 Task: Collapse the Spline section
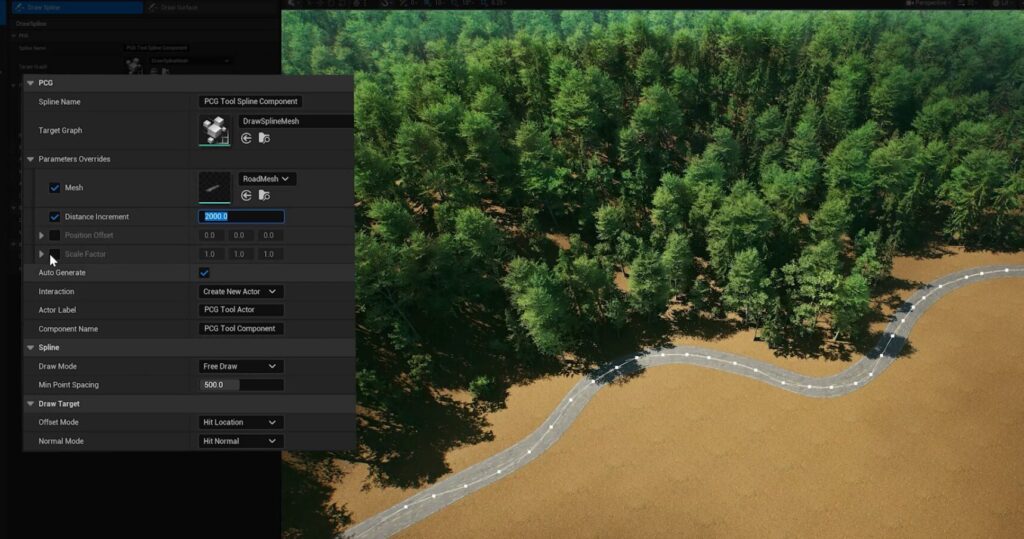(x=30, y=348)
